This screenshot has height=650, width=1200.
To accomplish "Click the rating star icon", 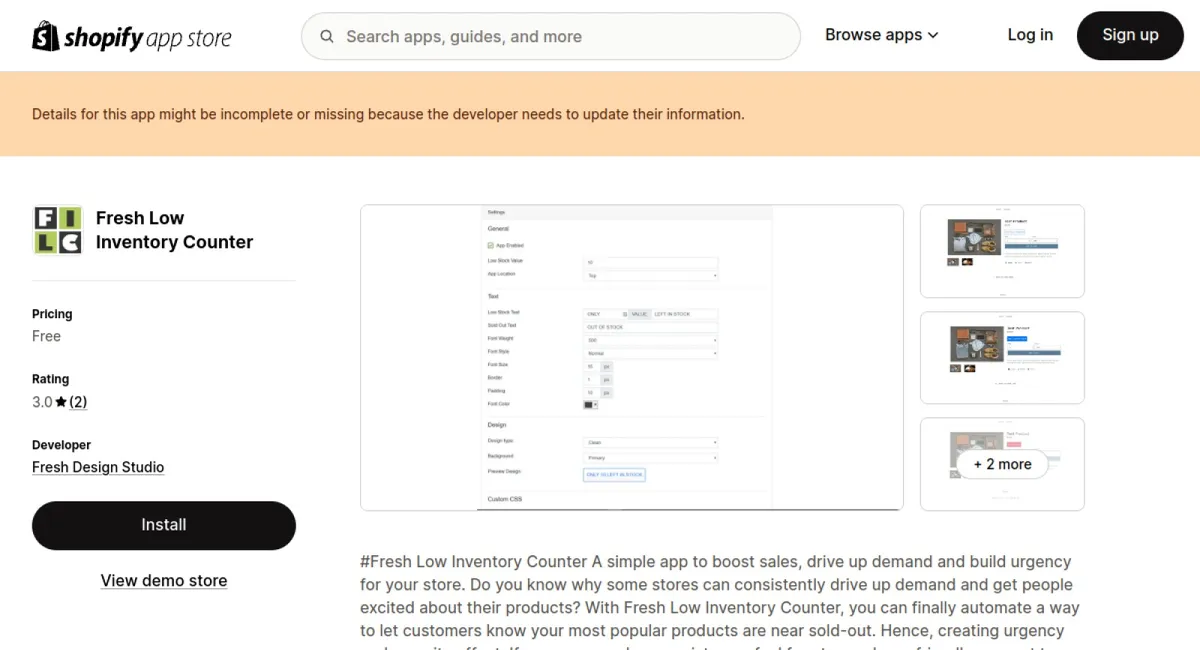I will (x=61, y=402).
